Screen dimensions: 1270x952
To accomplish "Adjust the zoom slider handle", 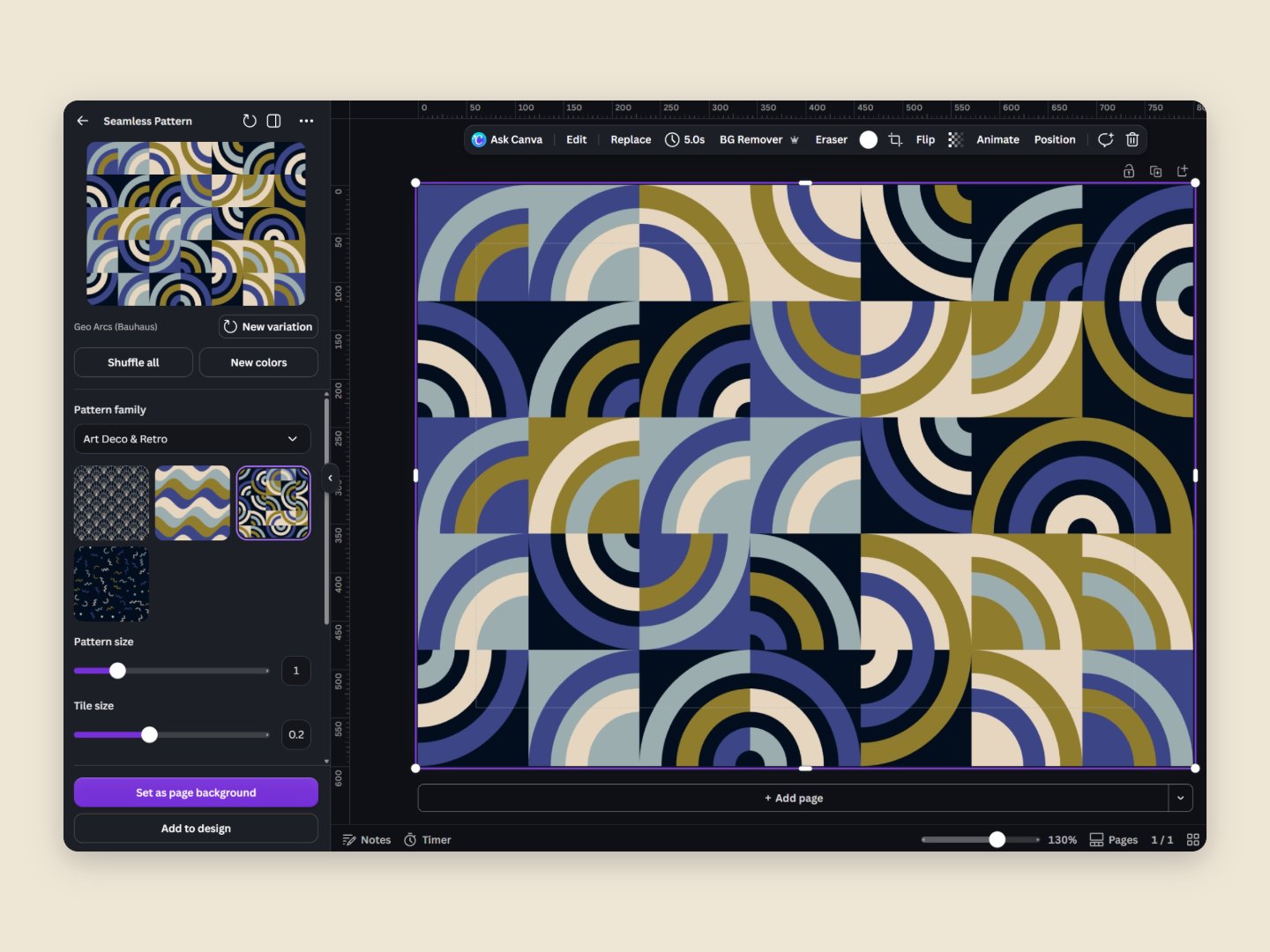I will [997, 839].
